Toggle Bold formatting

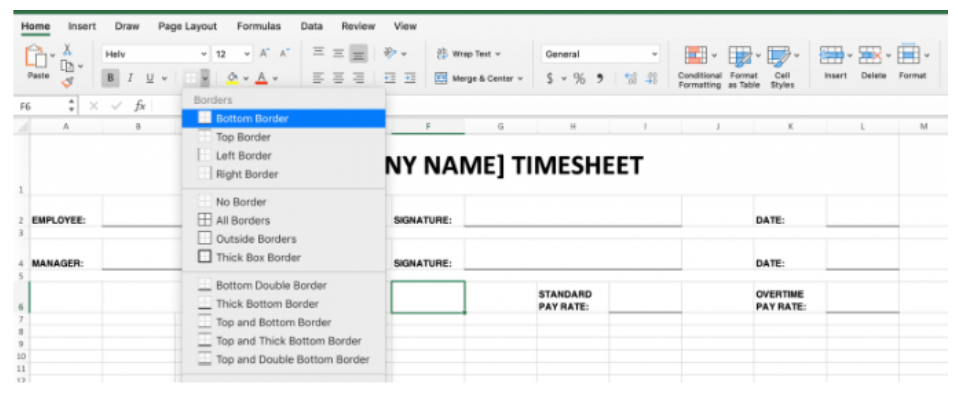pyautogui.click(x=111, y=78)
